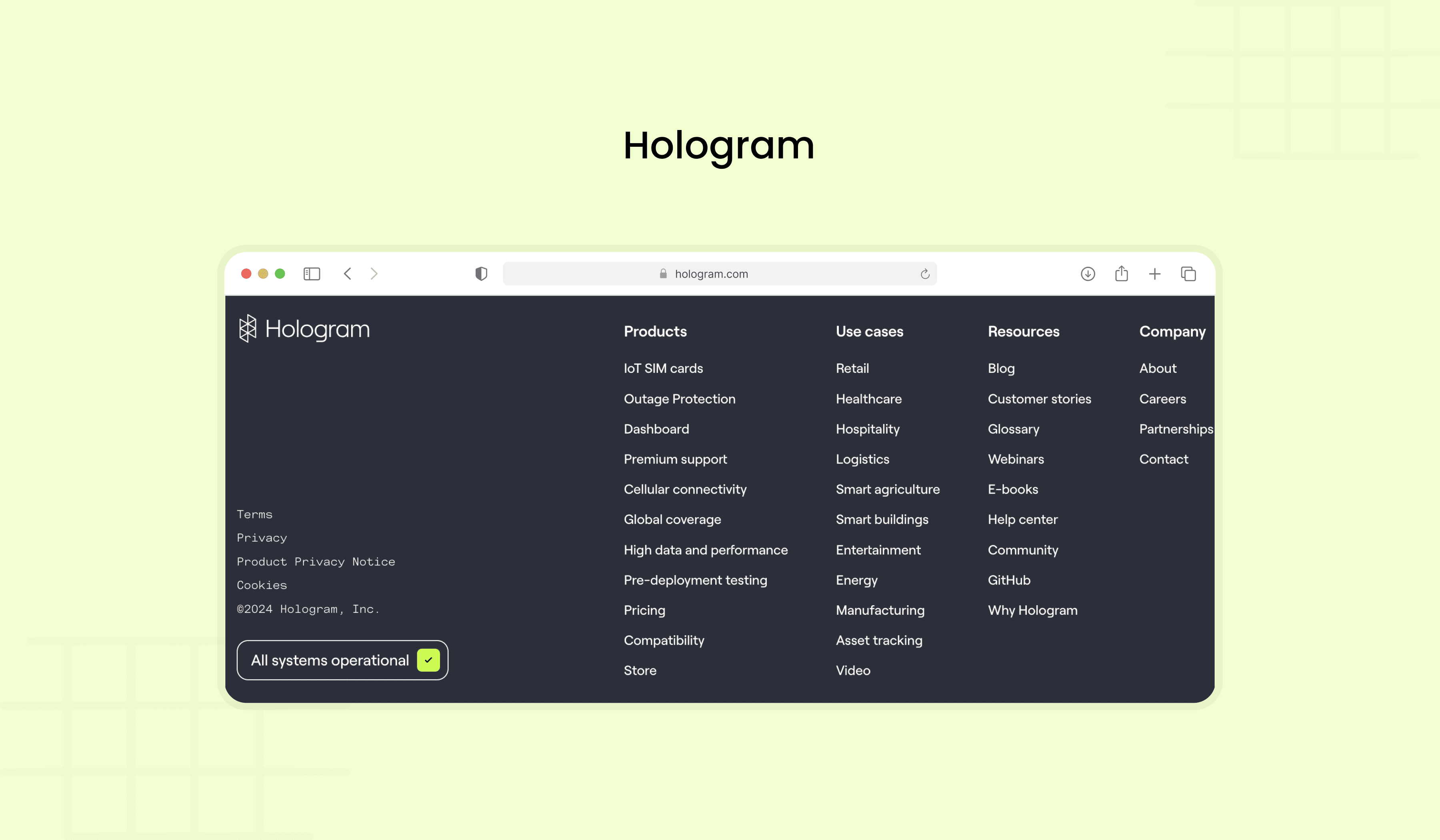Open the Glossary link

tap(1014, 429)
